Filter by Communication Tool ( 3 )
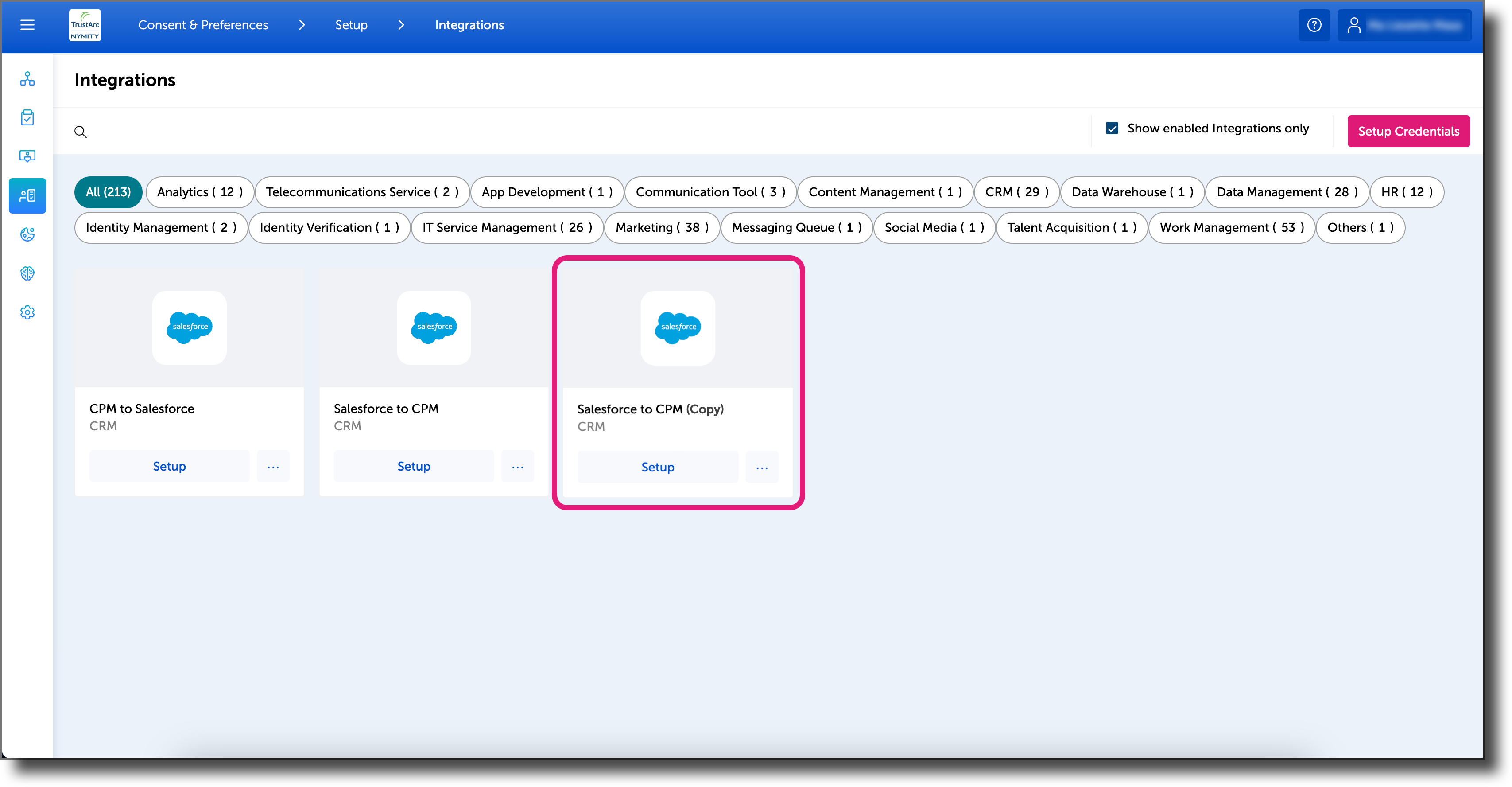Viewport: 1512px width, 787px height. 710,192
